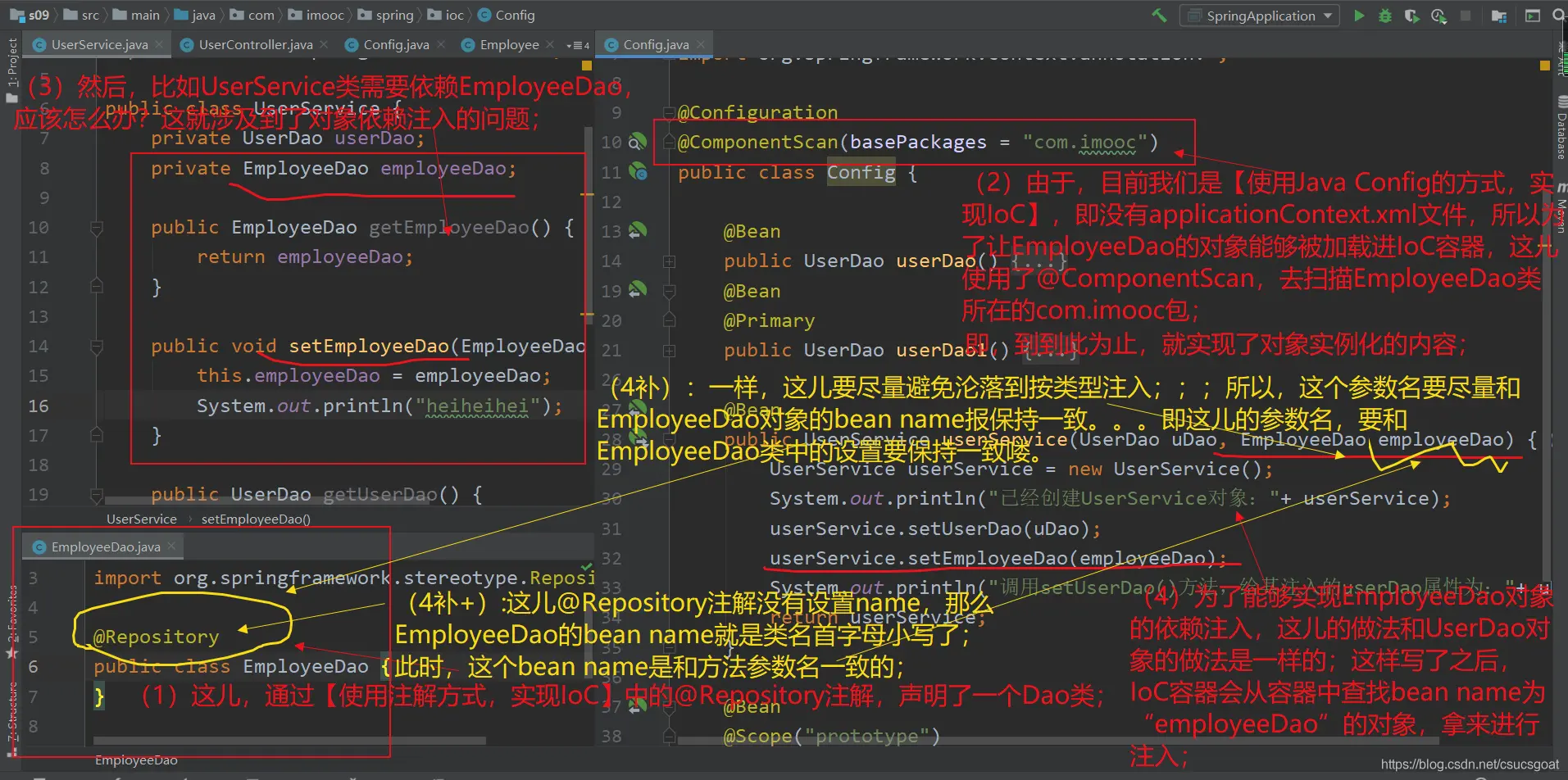The image size is (1568, 780).
Task: Click the imooc breadcrumb folder
Action: 325,16
